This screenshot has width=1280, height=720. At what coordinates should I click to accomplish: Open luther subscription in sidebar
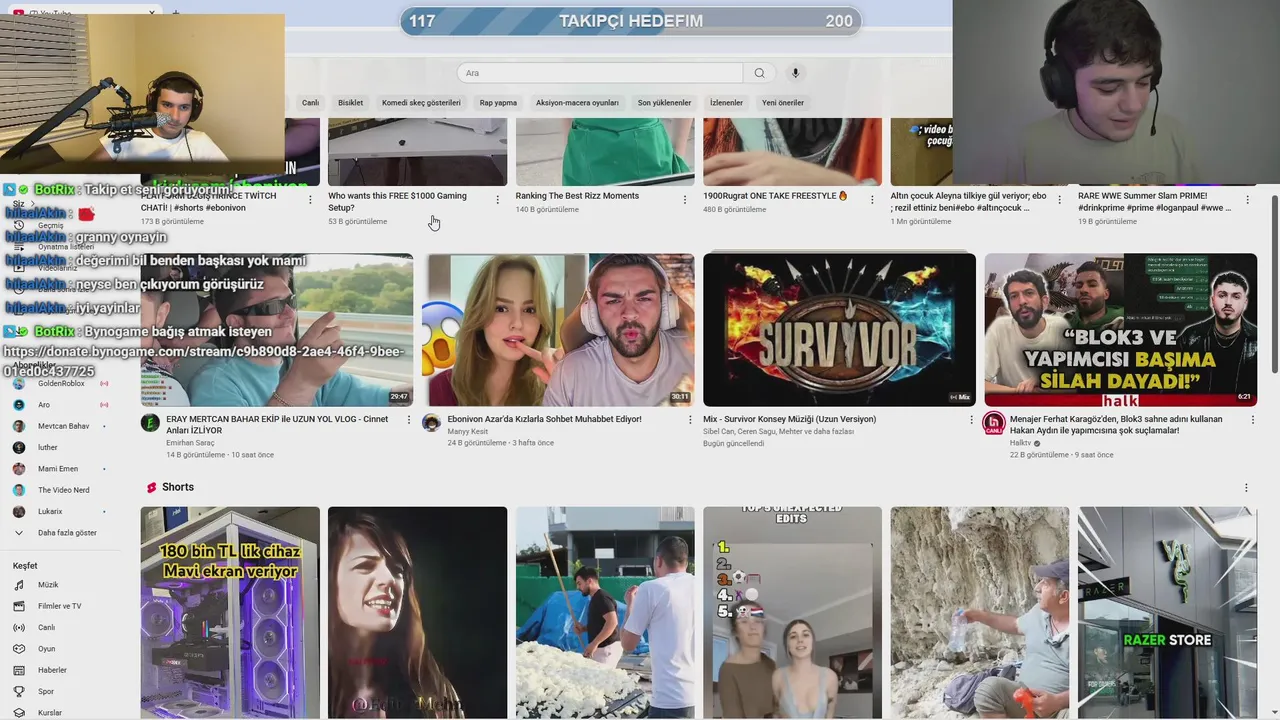[x=60, y=447]
